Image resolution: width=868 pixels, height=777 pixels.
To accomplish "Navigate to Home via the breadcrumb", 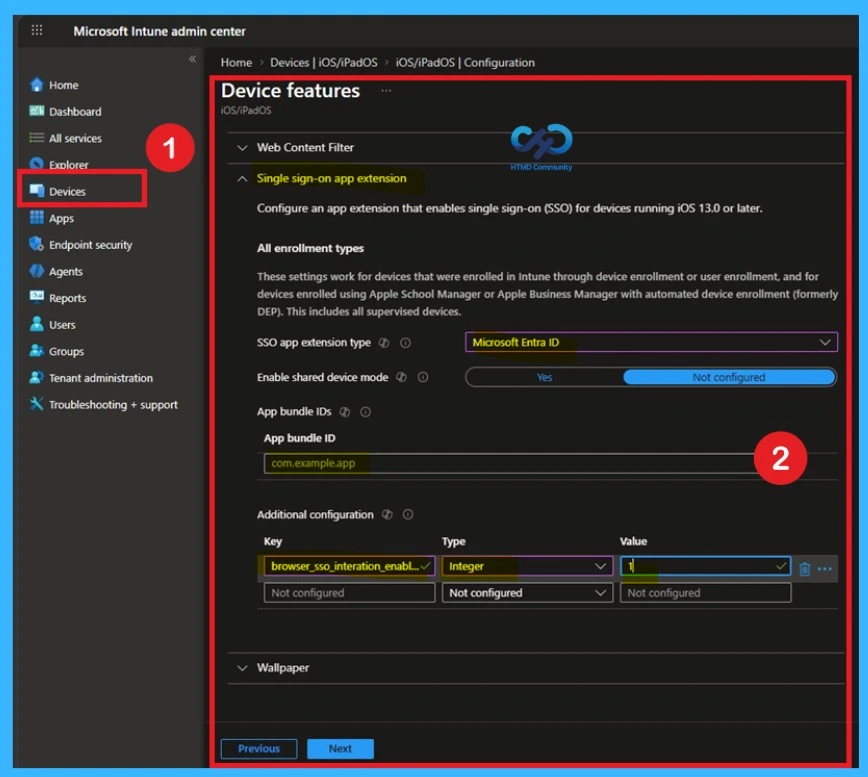I will pyautogui.click(x=236, y=62).
